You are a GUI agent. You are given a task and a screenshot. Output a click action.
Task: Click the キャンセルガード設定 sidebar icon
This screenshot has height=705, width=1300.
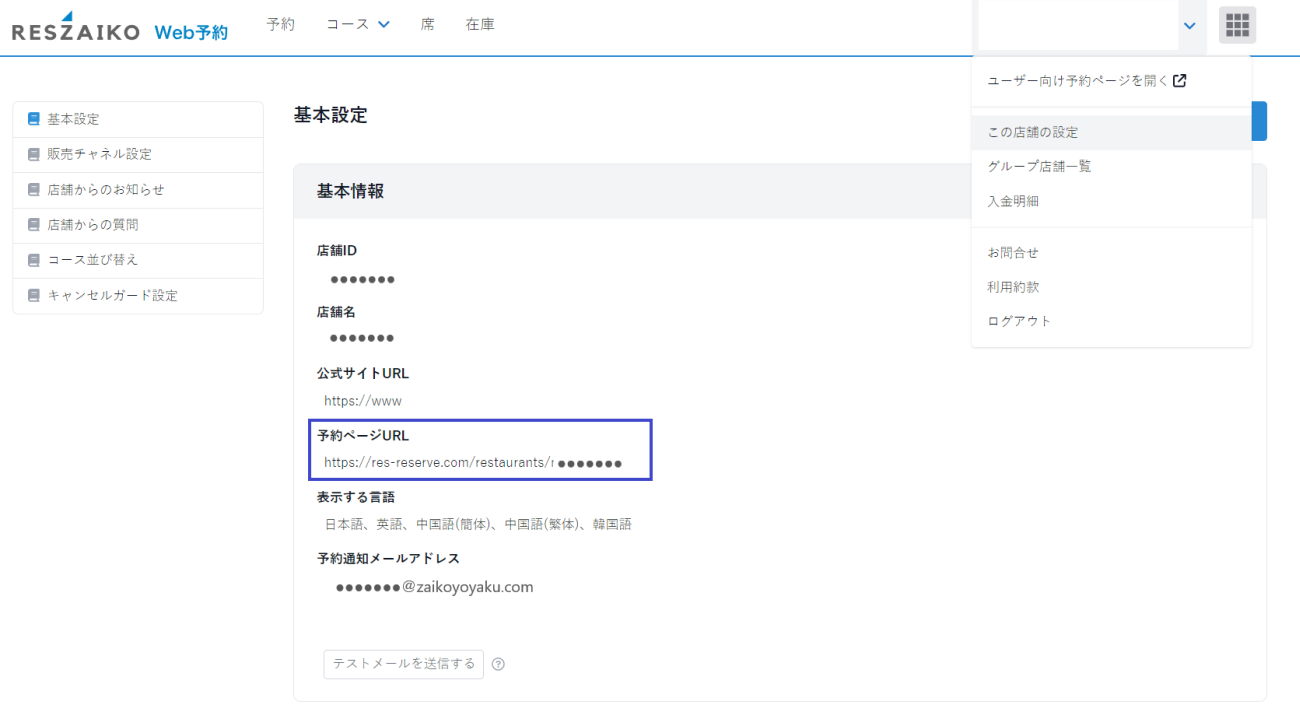coord(34,296)
